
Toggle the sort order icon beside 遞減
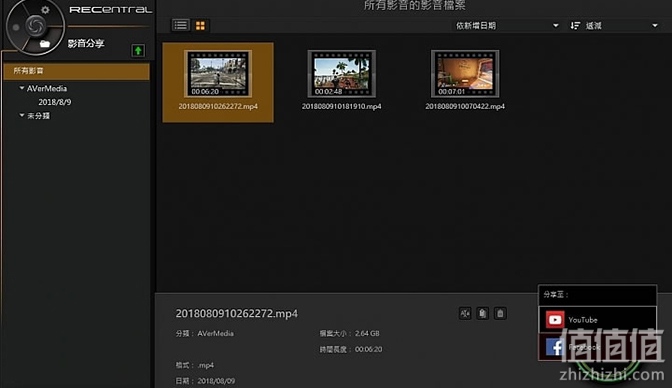pyautogui.click(x=575, y=26)
